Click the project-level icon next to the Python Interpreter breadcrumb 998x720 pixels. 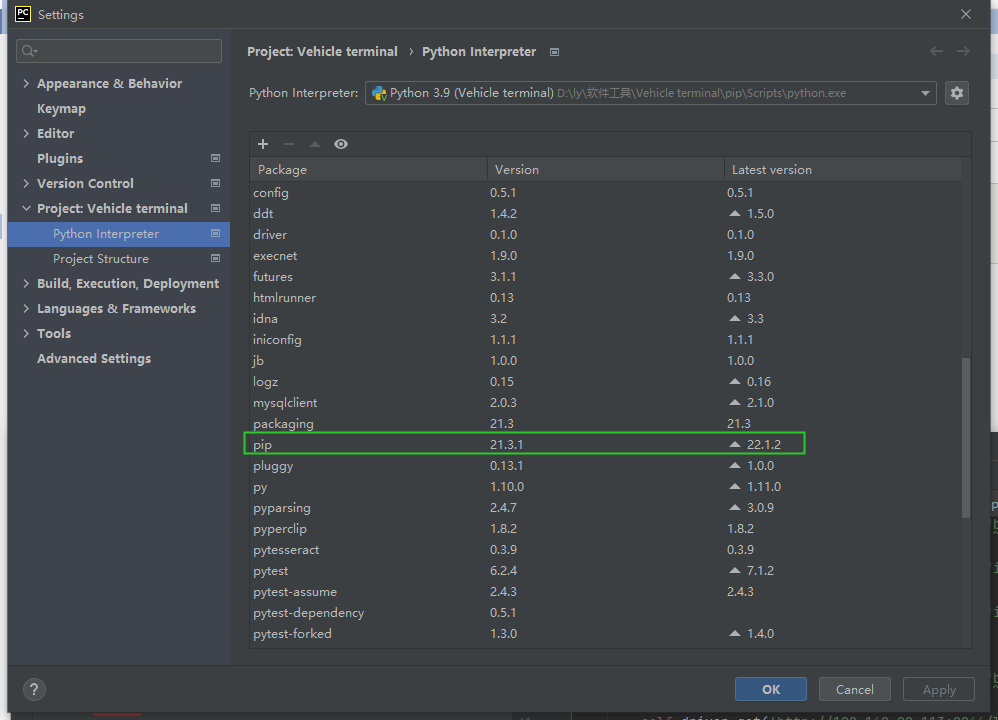(x=555, y=52)
